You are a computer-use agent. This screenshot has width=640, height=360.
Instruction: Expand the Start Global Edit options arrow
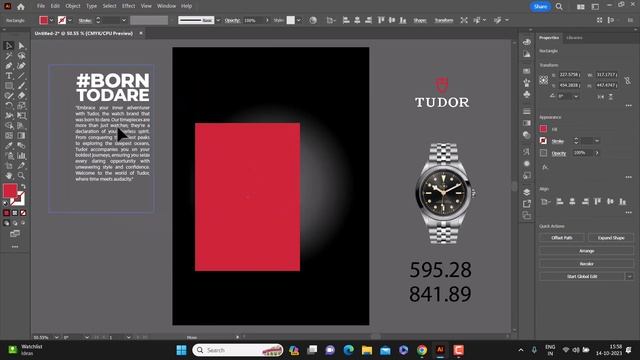tap(629, 277)
